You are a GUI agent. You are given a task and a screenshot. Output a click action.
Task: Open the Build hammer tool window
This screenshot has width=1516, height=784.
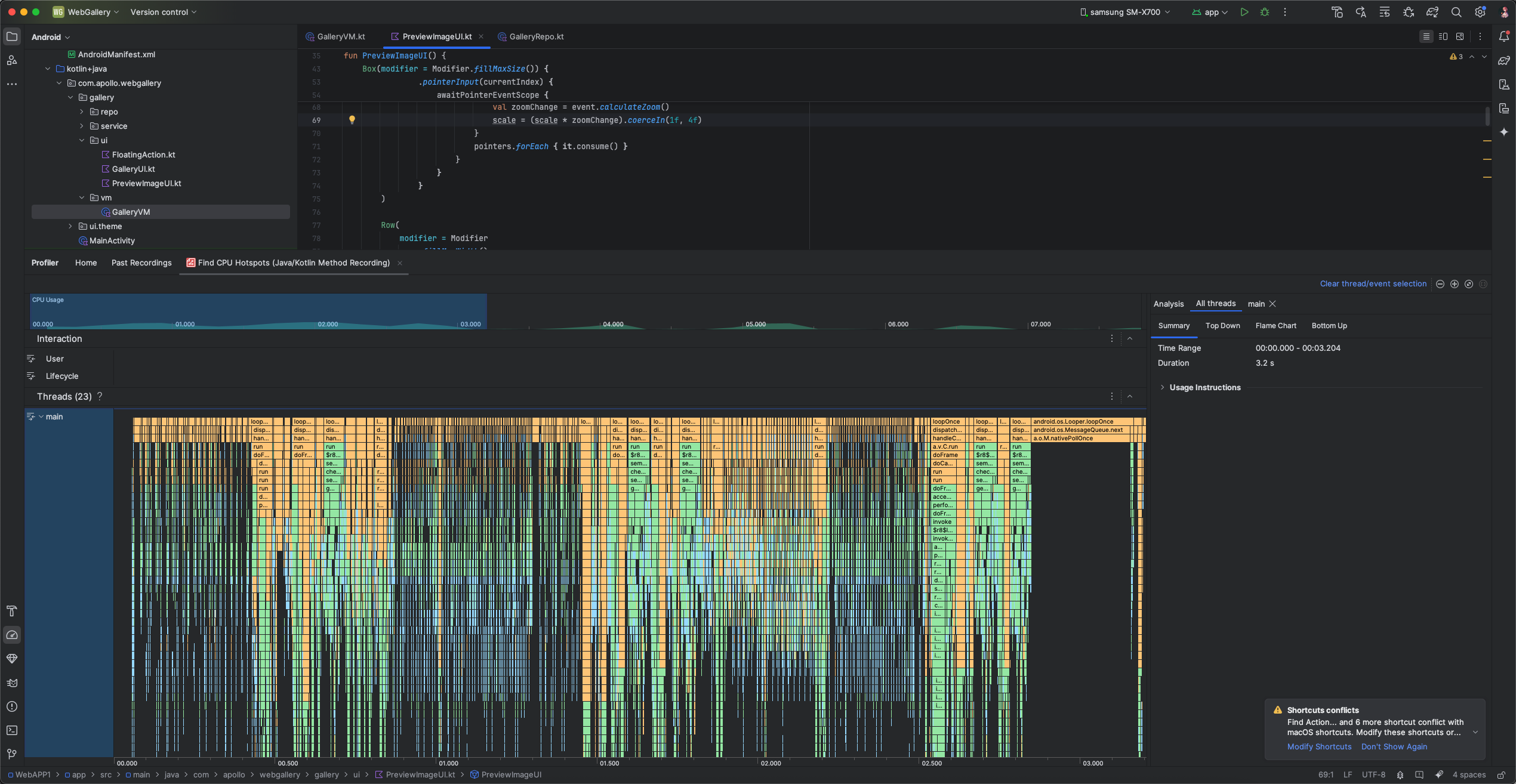pyautogui.click(x=11, y=611)
